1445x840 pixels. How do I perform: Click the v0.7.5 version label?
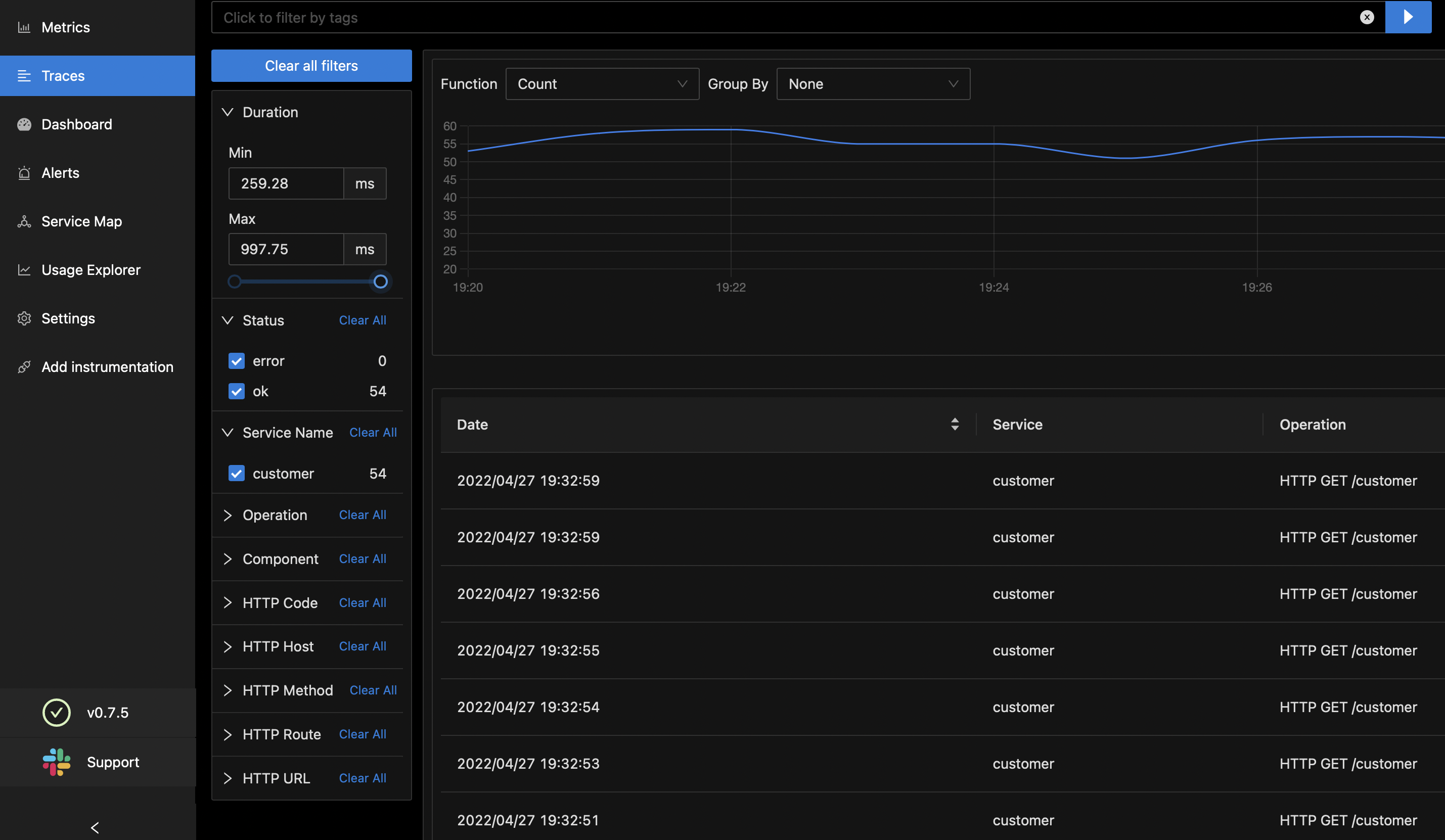108,713
